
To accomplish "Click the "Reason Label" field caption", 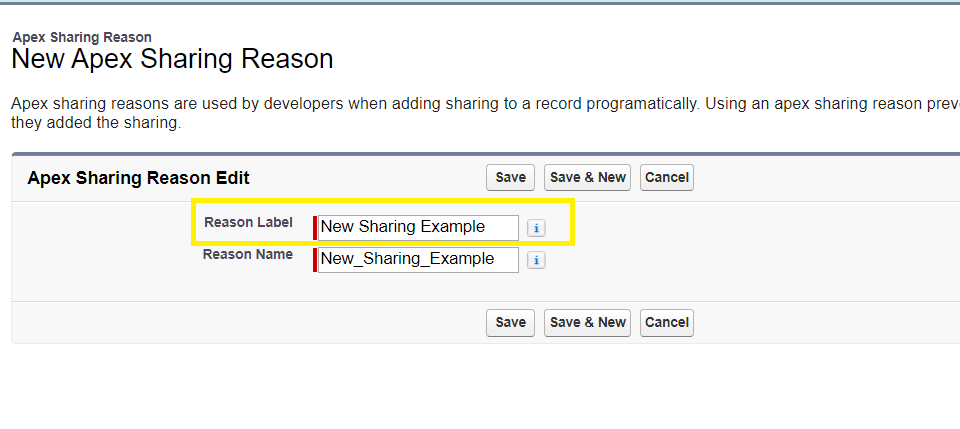I will (248, 222).
